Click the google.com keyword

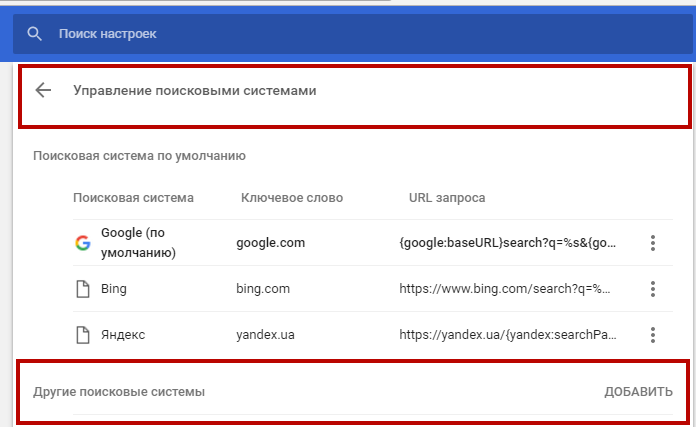point(270,243)
